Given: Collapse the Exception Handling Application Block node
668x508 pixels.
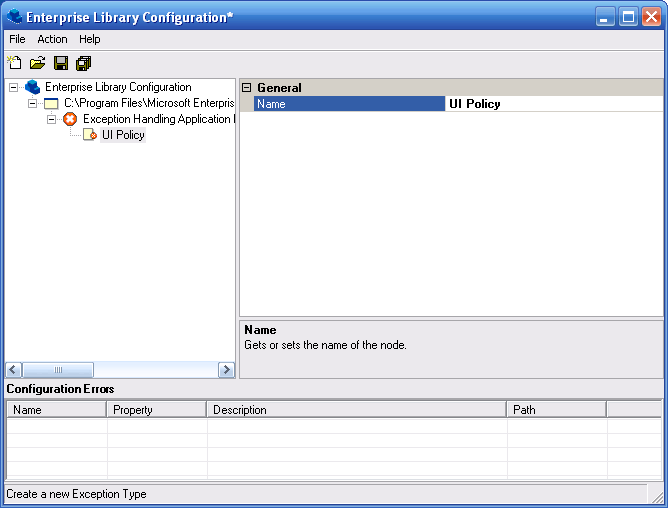Looking at the screenshot, I should click(52, 119).
